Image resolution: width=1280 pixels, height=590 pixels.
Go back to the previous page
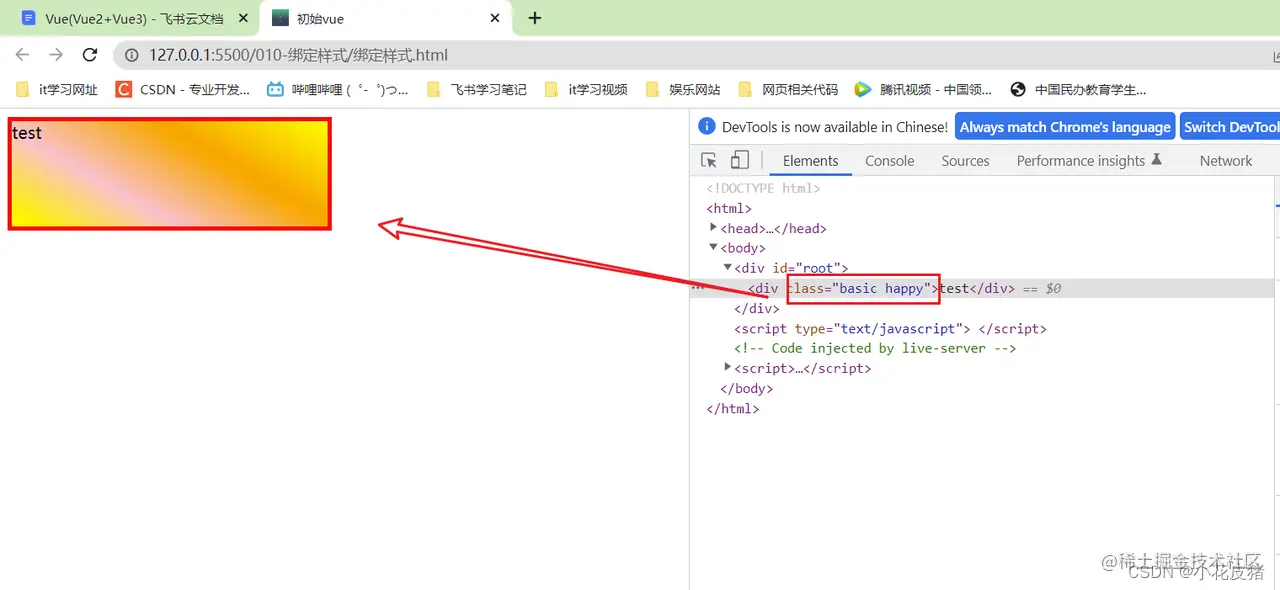pyautogui.click(x=22, y=55)
